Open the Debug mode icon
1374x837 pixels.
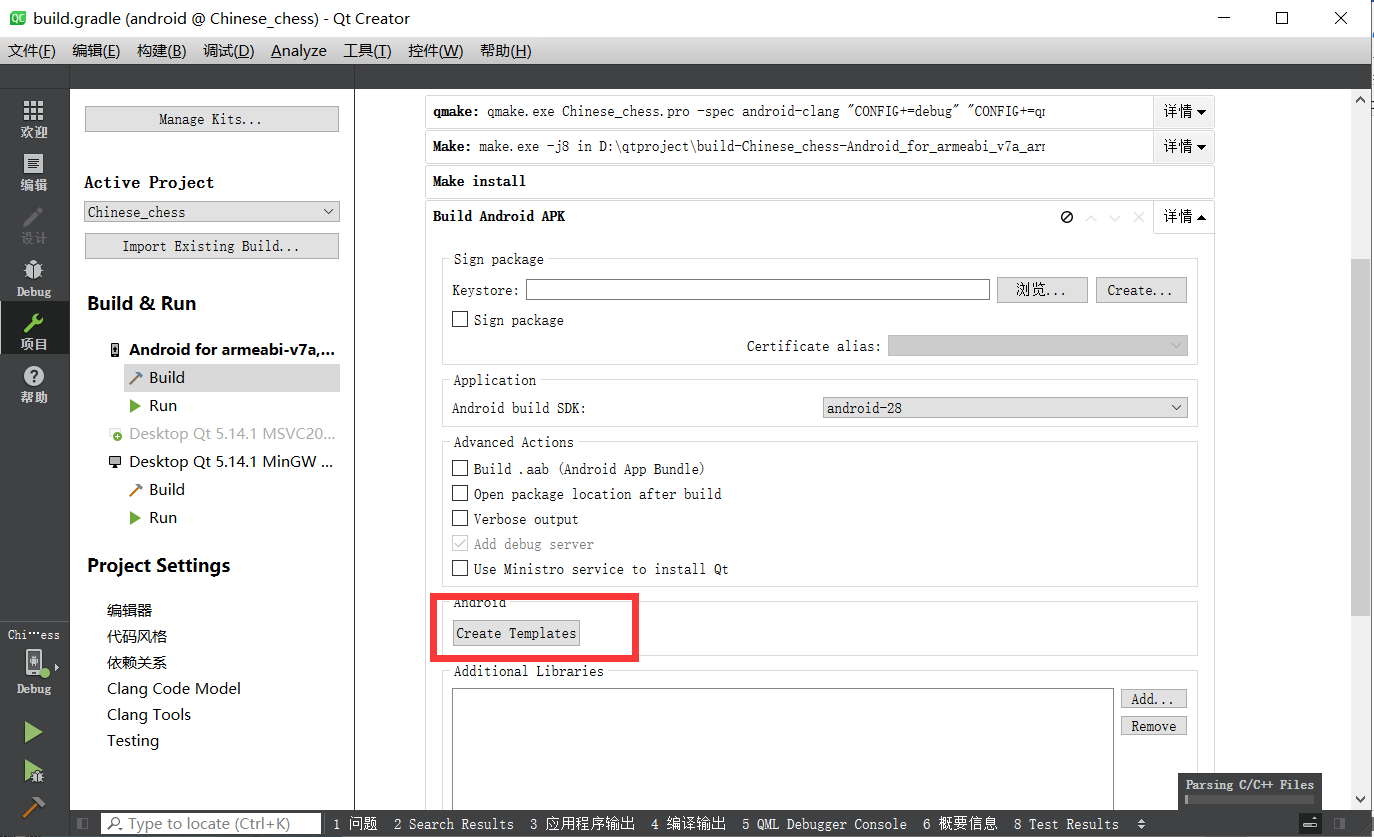(33, 270)
